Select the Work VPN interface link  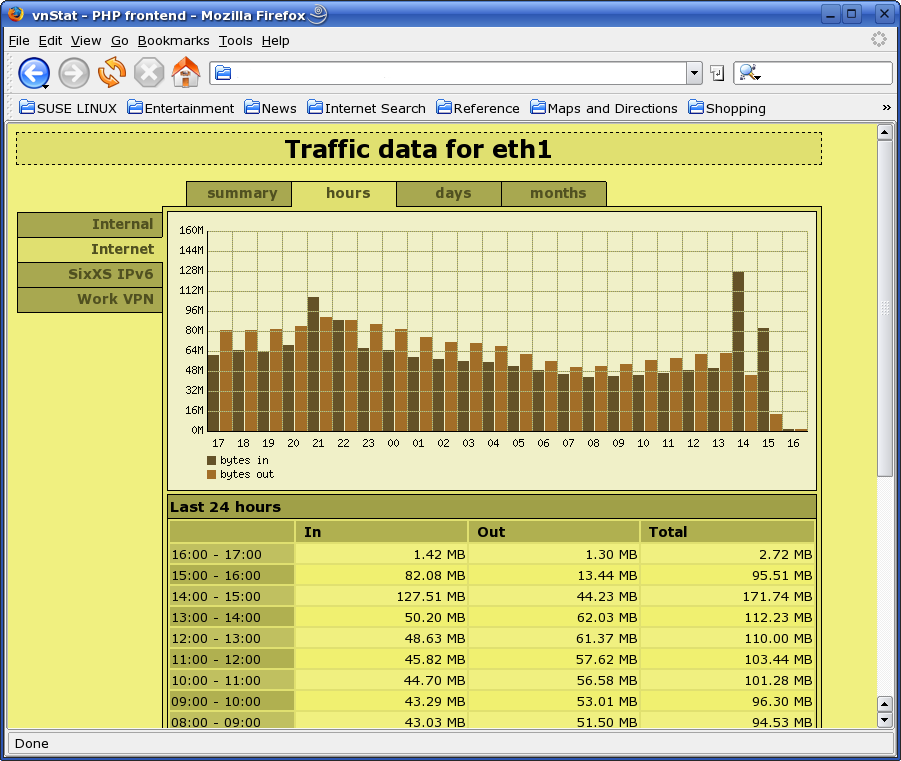pyautogui.click(x=91, y=299)
